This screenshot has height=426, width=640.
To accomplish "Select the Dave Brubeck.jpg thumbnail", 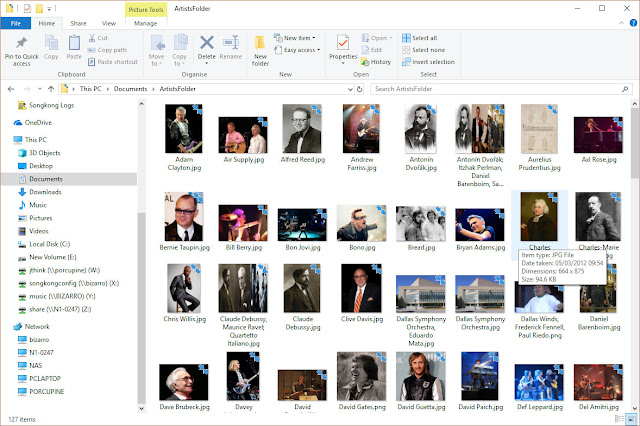I will [184, 382].
